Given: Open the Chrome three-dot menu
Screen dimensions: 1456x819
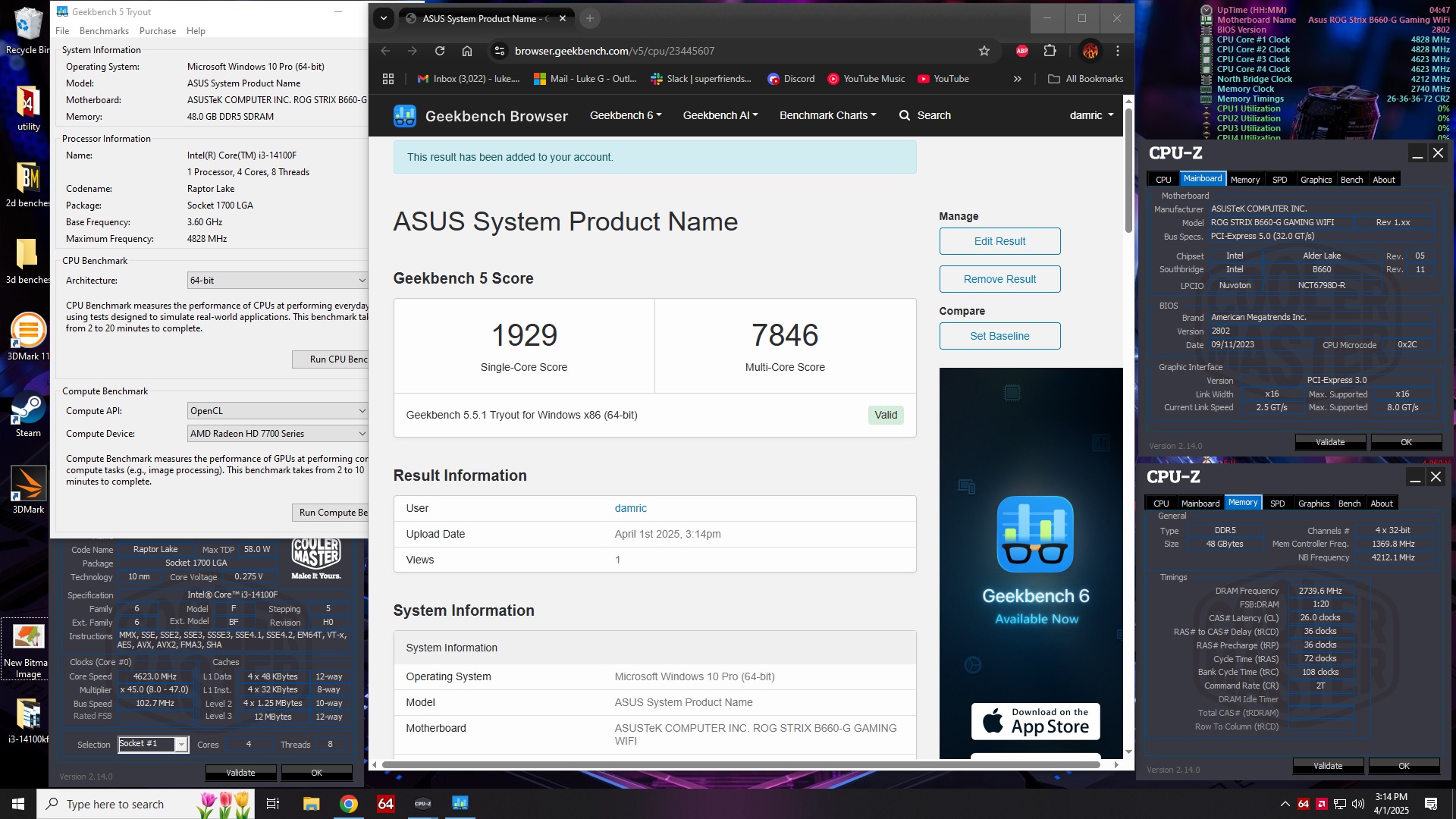Looking at the screenshot, I should [1118, 51].
